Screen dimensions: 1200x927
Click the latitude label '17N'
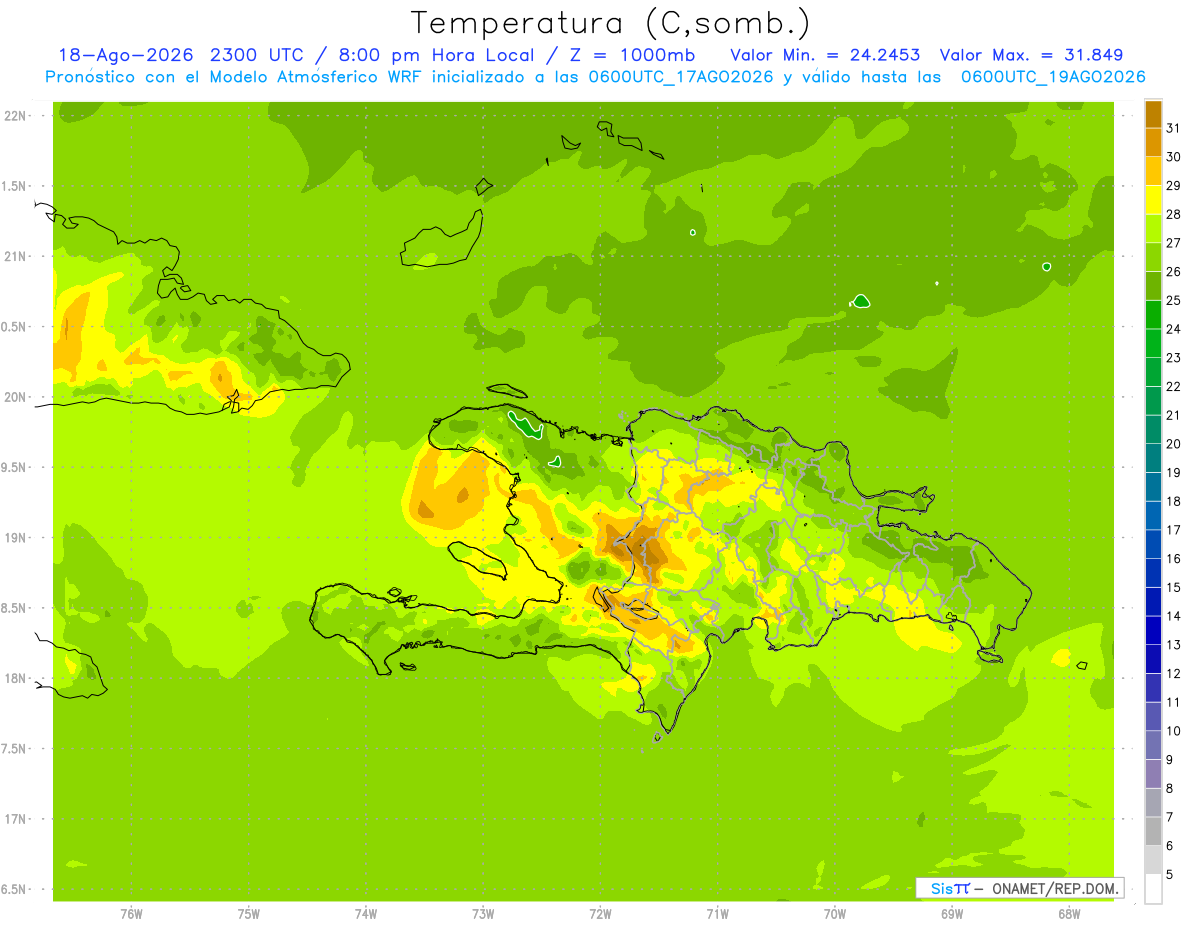16,819
